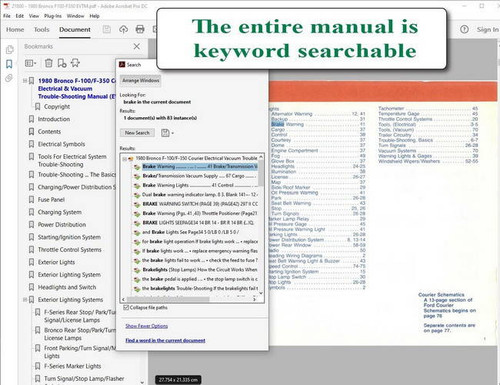Open the bookmark options dropdown menu
Viewport: 500px width, 385px height.
[31, 63]
